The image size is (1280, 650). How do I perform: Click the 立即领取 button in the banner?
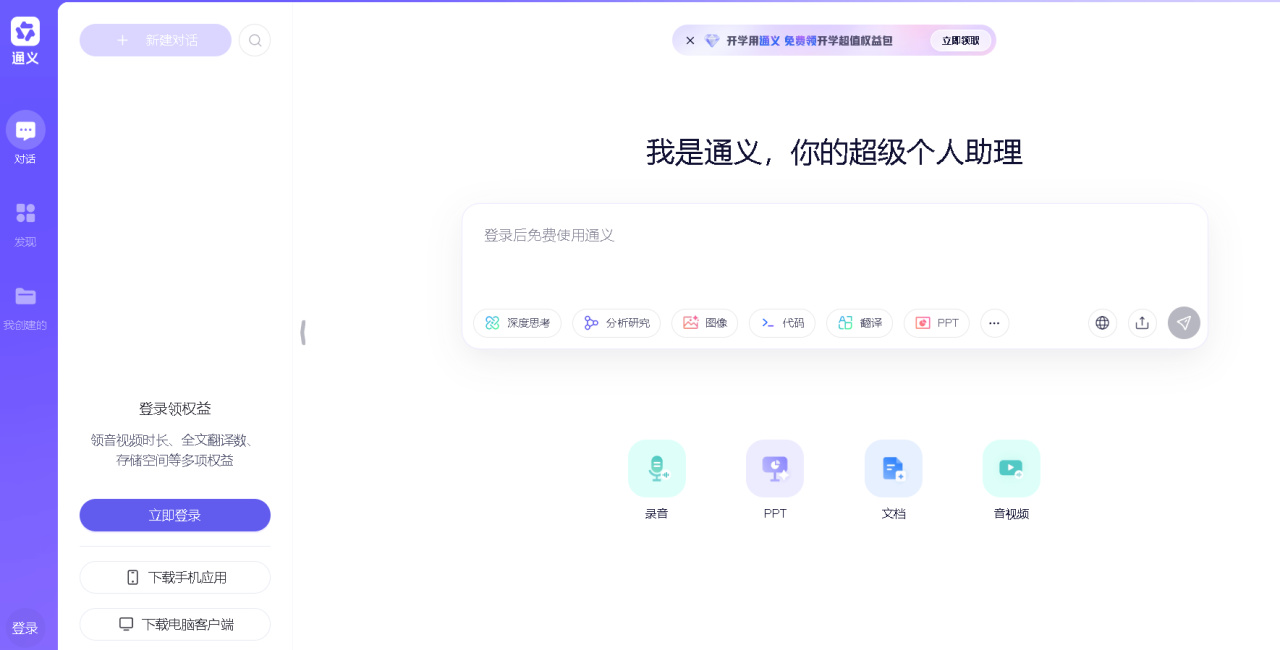pos(961,41)
